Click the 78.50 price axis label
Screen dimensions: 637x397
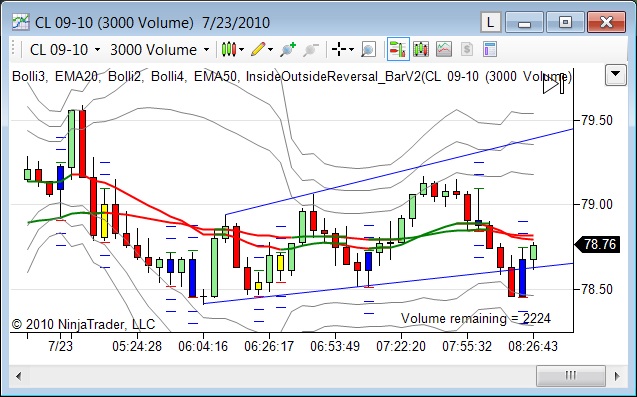[597, 289]
